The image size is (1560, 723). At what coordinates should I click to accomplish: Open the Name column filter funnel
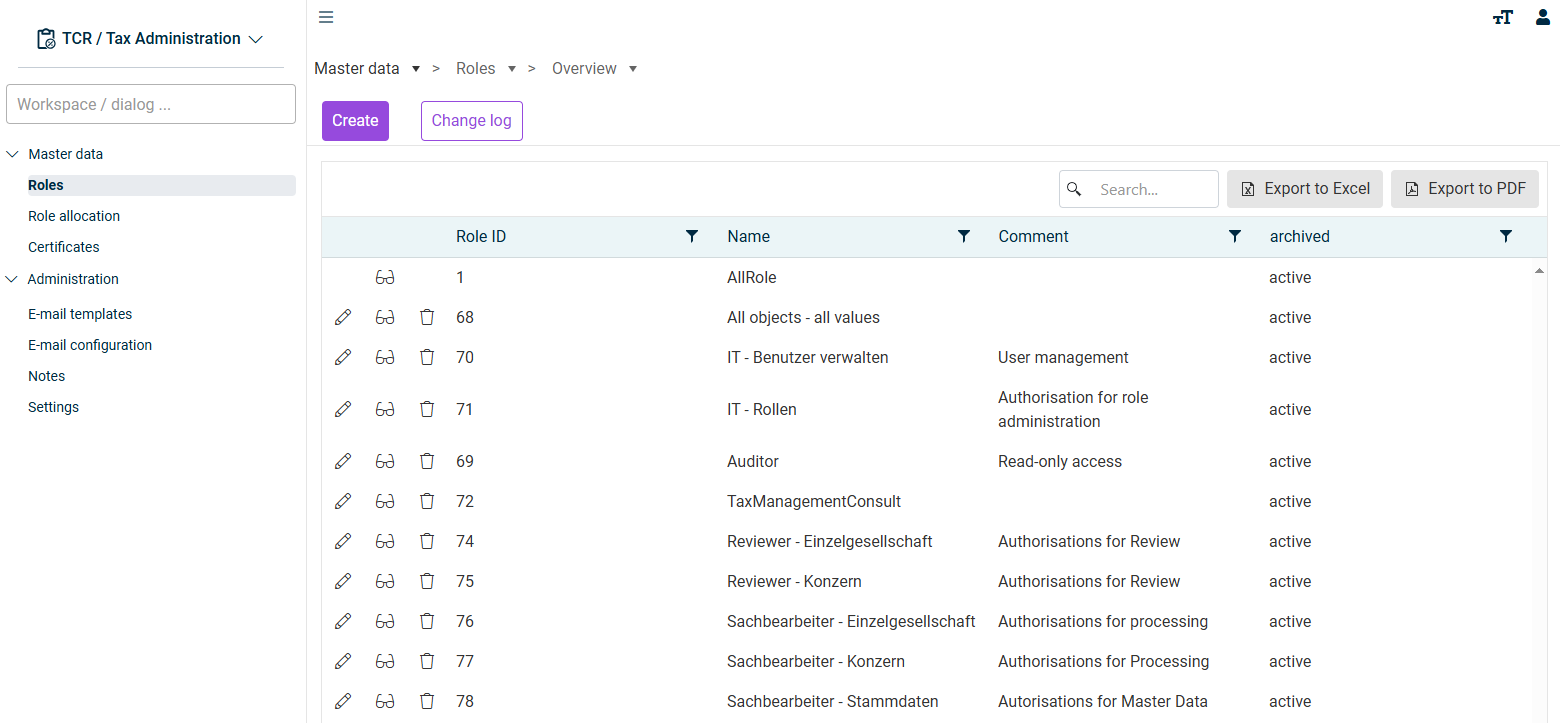pos(963,236)
